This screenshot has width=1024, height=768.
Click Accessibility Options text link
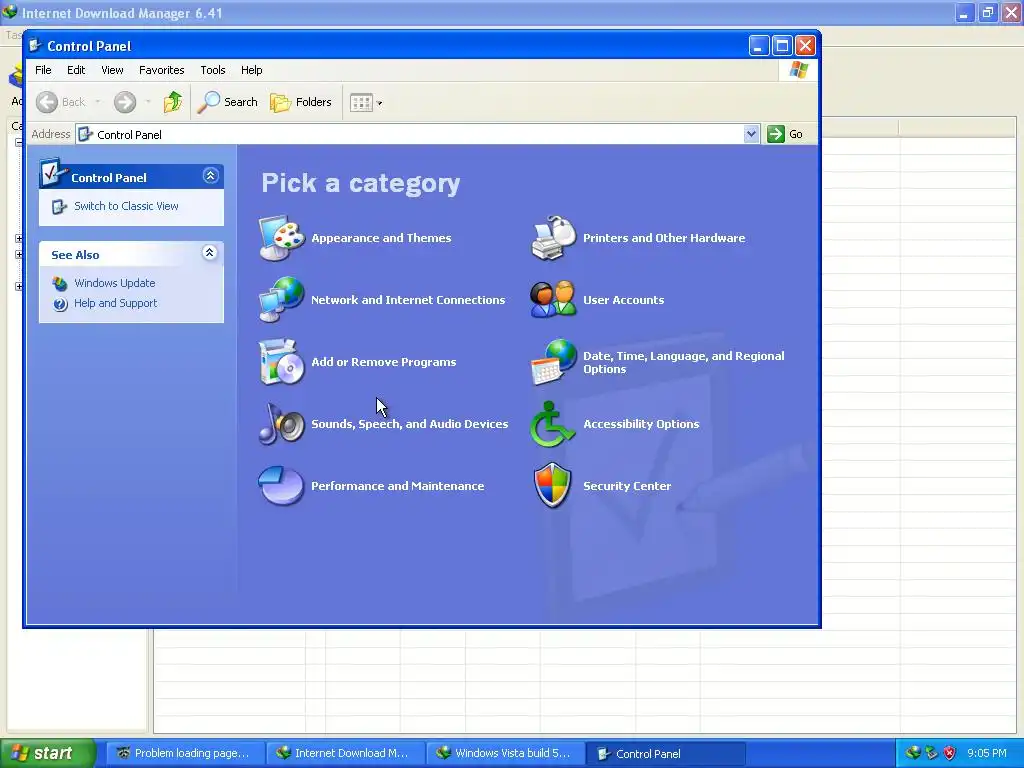[x=641, y=424]
